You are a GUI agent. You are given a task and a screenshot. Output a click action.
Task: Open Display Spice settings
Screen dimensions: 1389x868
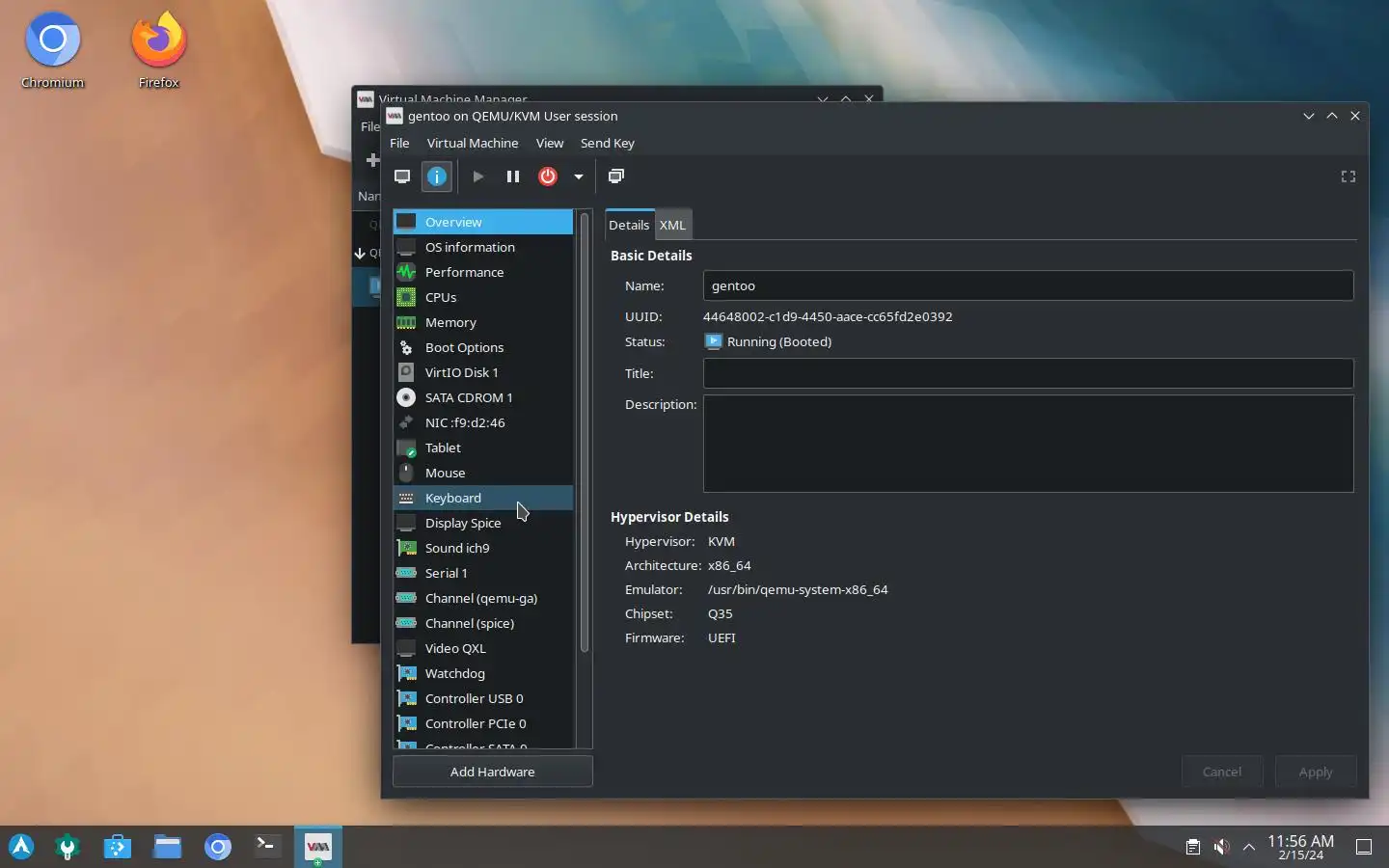coord(483,523)
